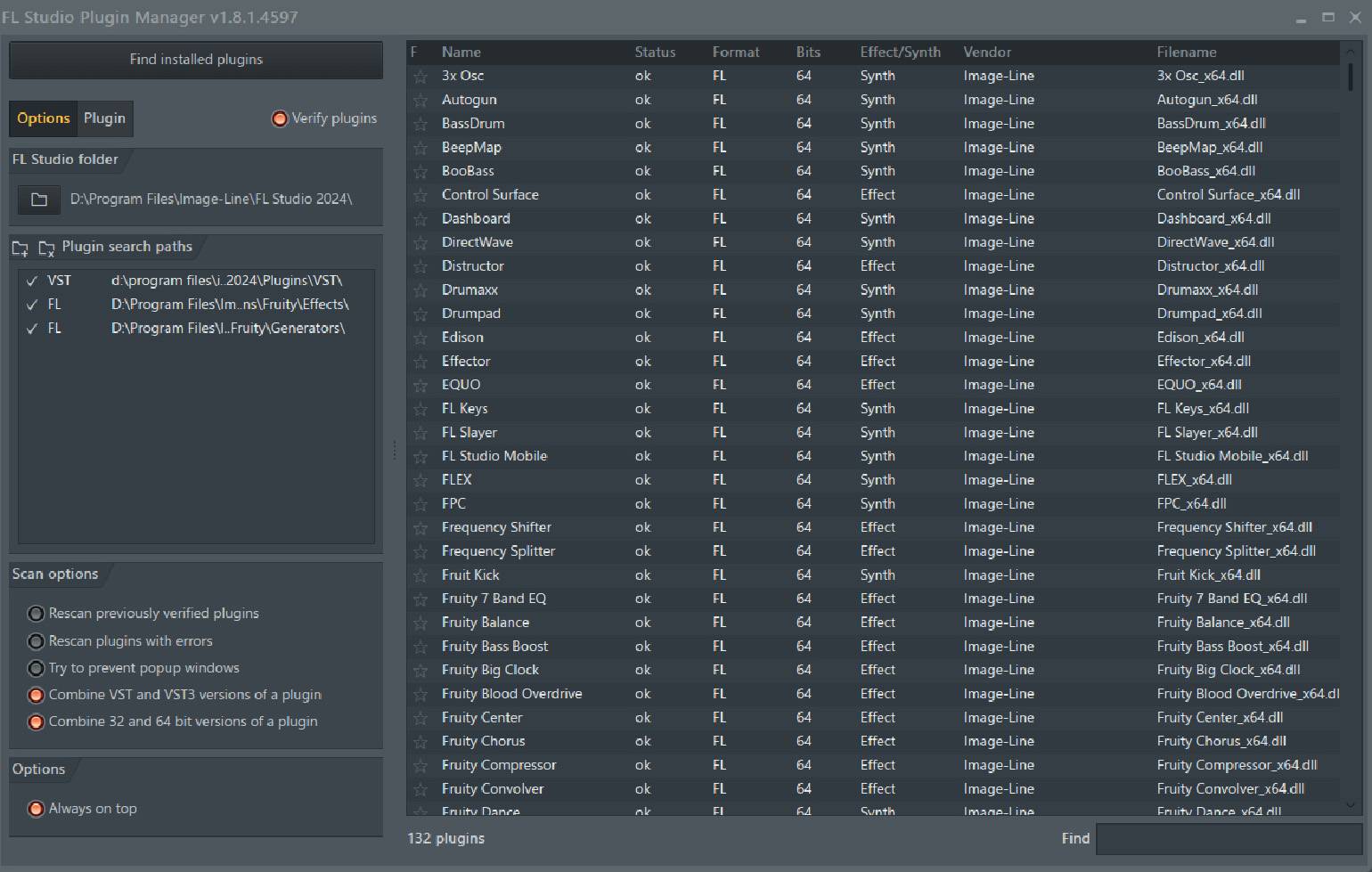Click the Find search input field

pyautogui.click(x=1229, y=839)
